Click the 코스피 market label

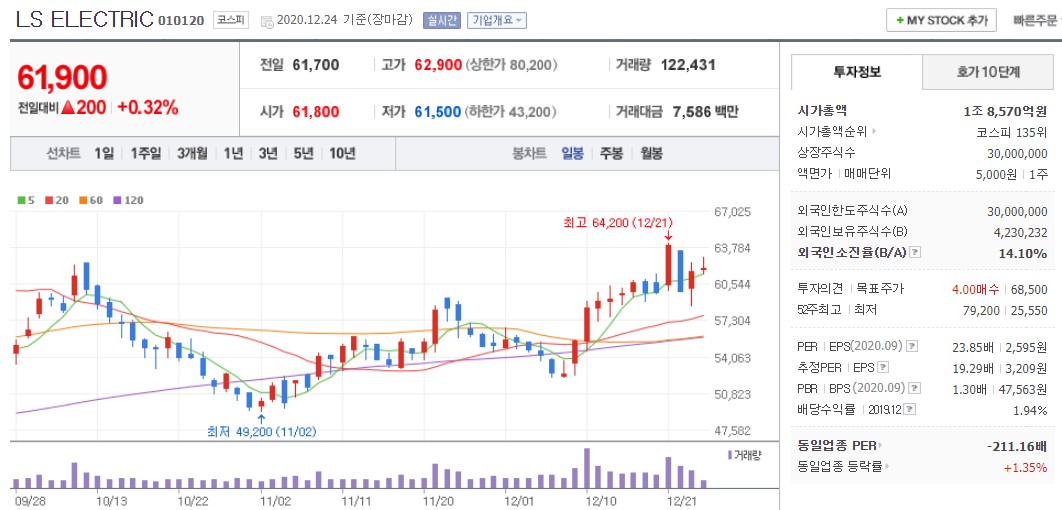coord(231,20)
